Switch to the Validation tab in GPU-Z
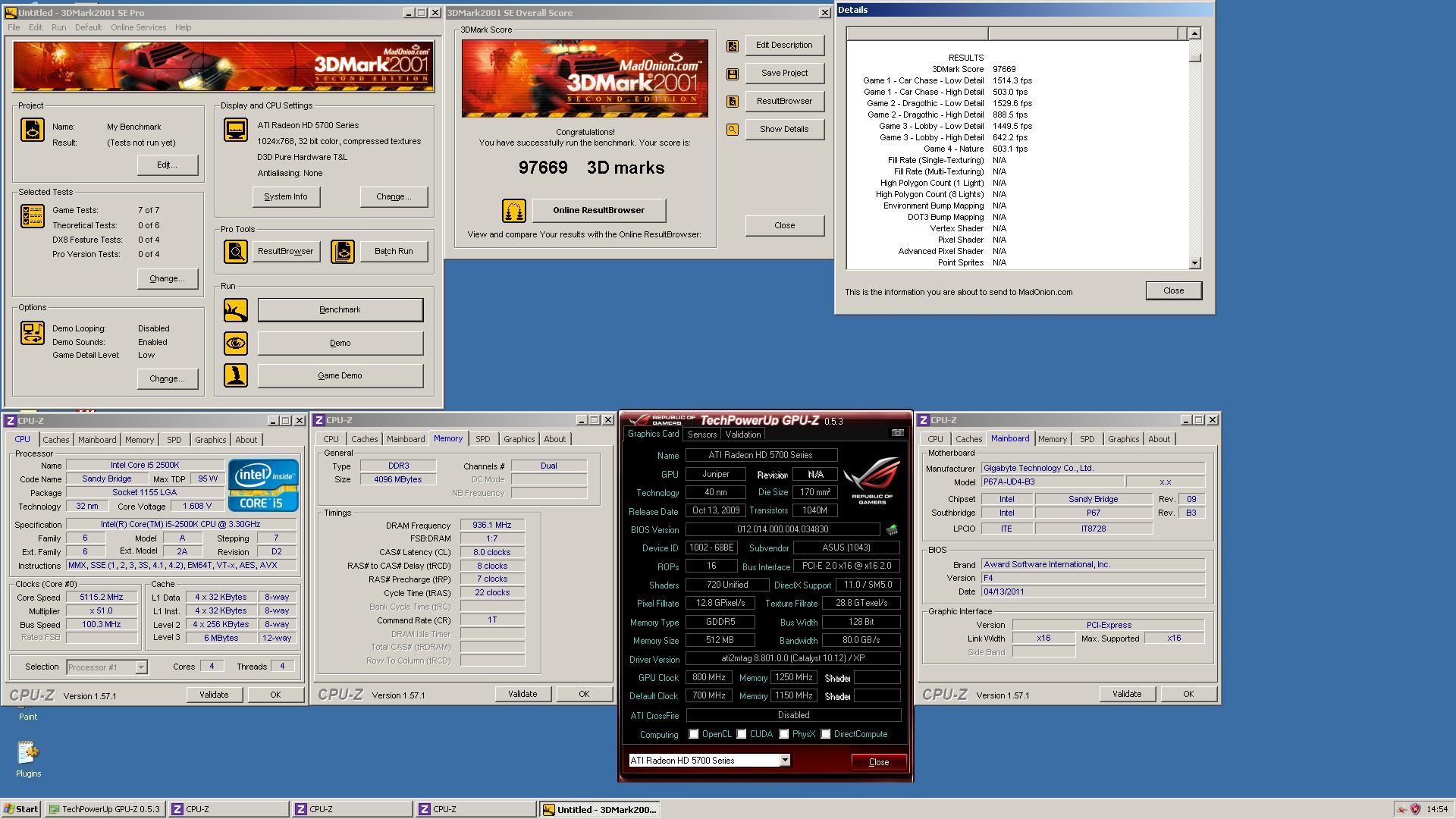Screen dimensions: 1456x819 coord(742,435)
